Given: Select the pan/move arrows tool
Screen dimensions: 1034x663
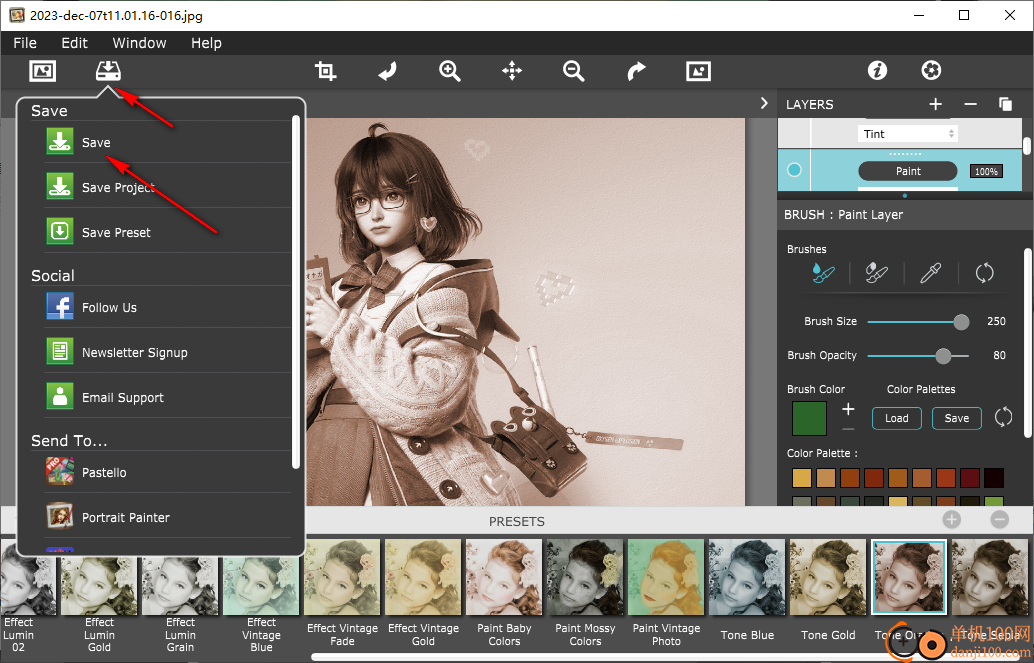Looking at the screenshot, I should (512, 71).
